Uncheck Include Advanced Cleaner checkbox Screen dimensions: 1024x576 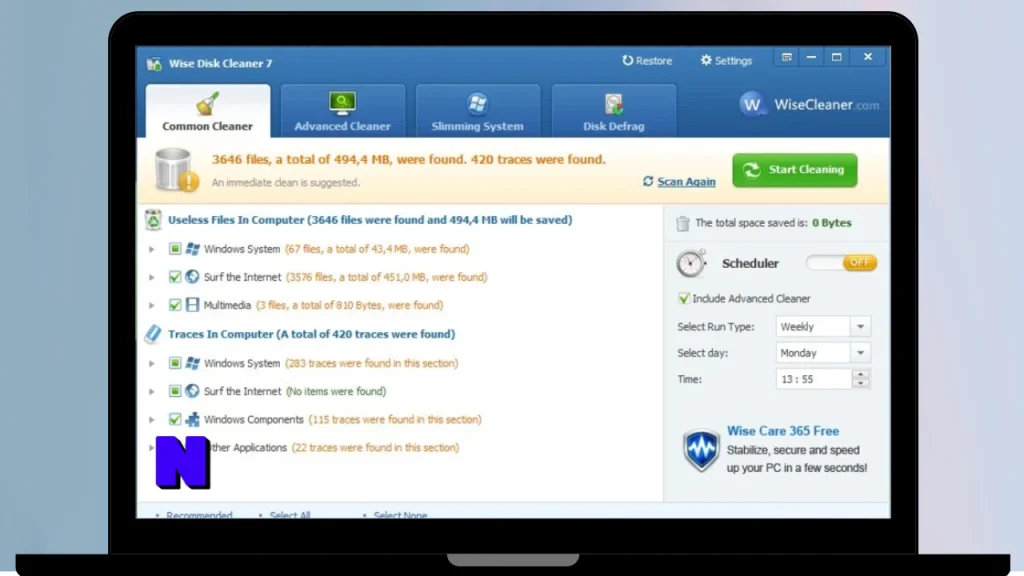(684, 298)
